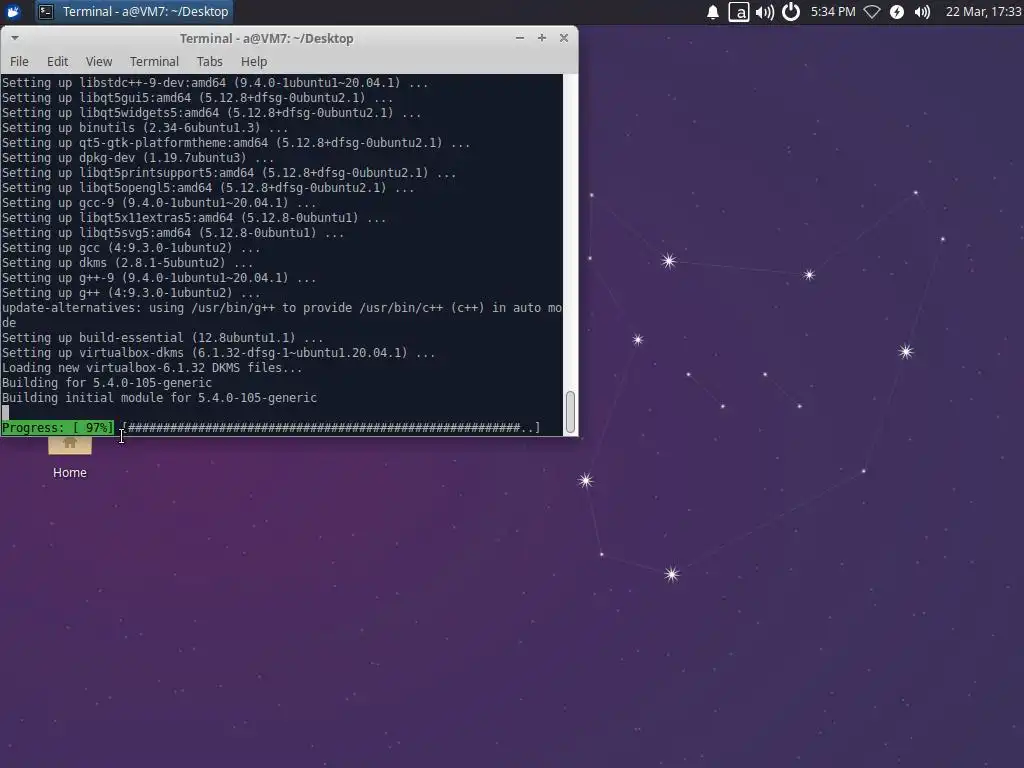Click the keyboard layout 'a' indicator
Screen dimensions: 1024x768
click(x=739, y=12)
